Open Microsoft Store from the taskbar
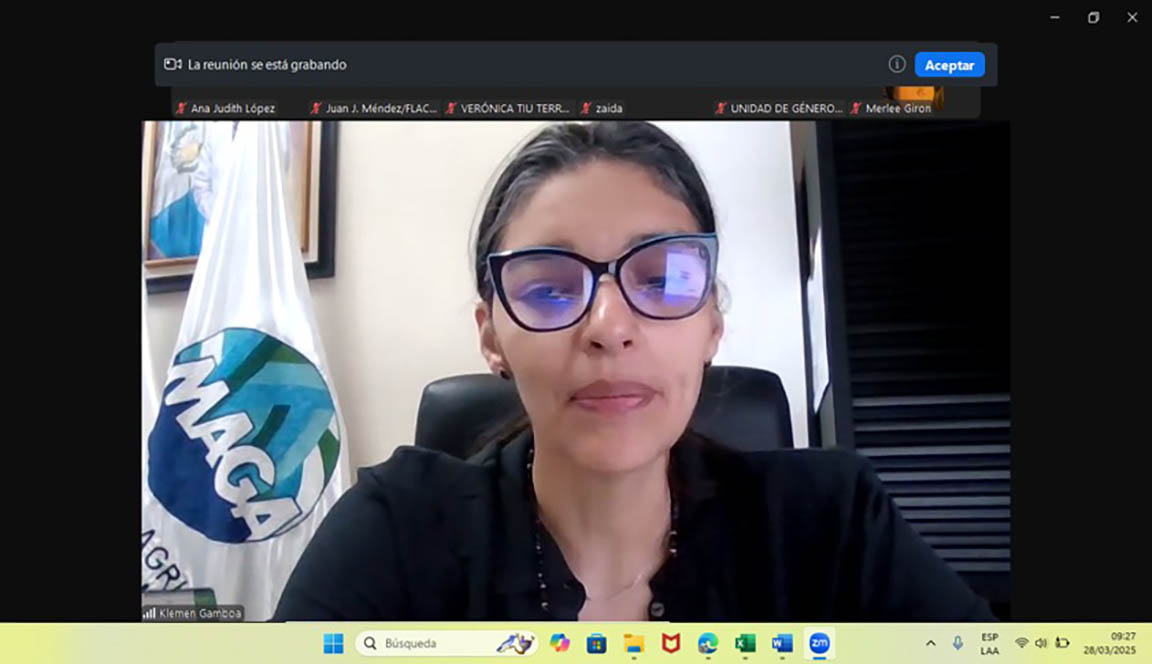 (x=596, y=643)
